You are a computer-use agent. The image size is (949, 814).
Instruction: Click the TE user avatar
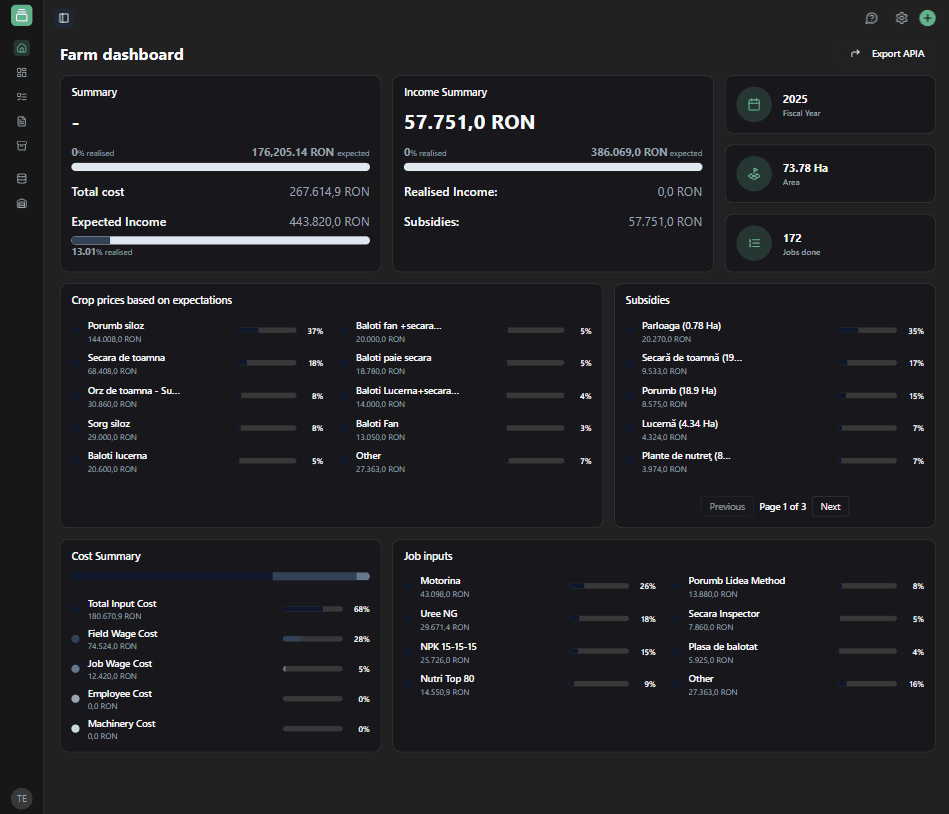click(21, 798)
